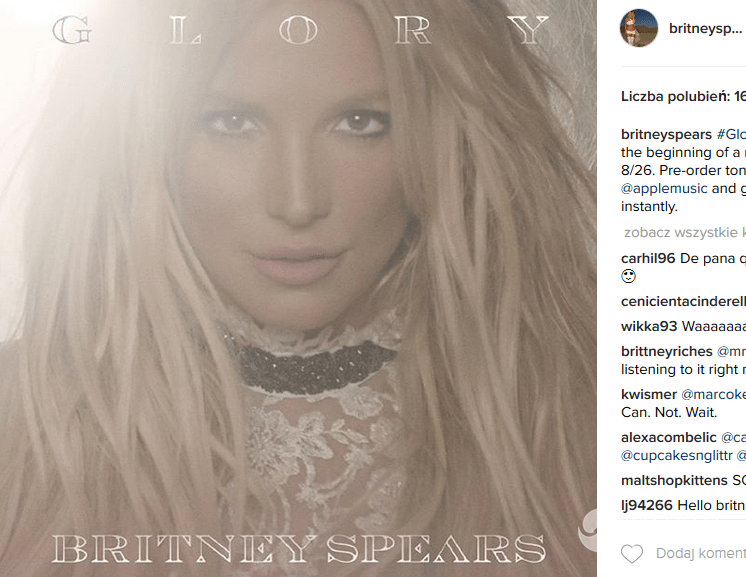The height and width of the screenshot is (577, 746).
Task: Click the @marcoke mention in kwismer comment
Action: [714, 394]
